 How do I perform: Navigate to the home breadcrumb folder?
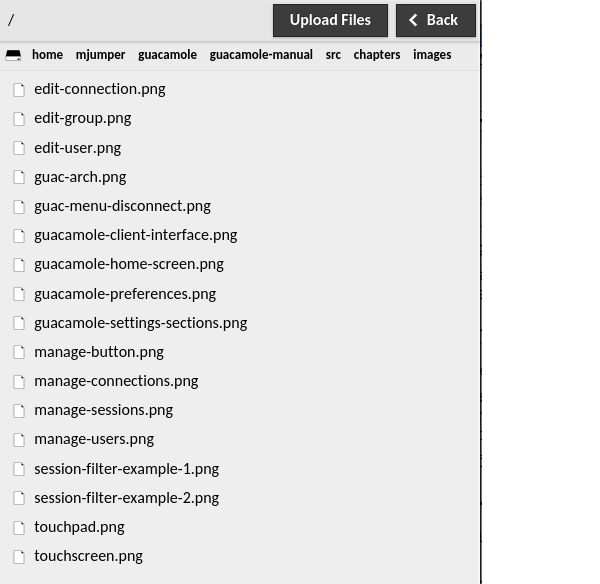coord(47,55)
